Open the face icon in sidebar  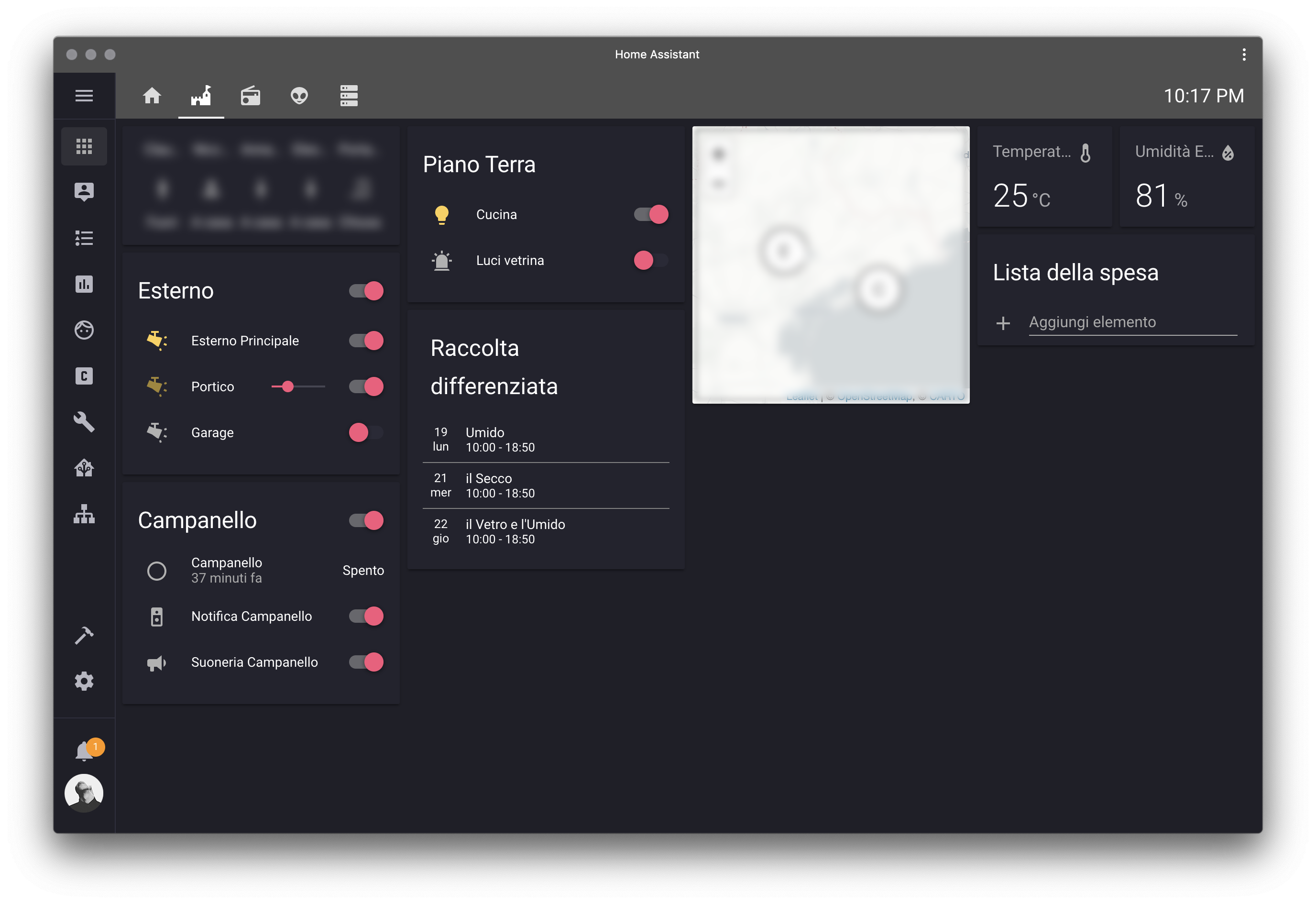coord(84,330)
